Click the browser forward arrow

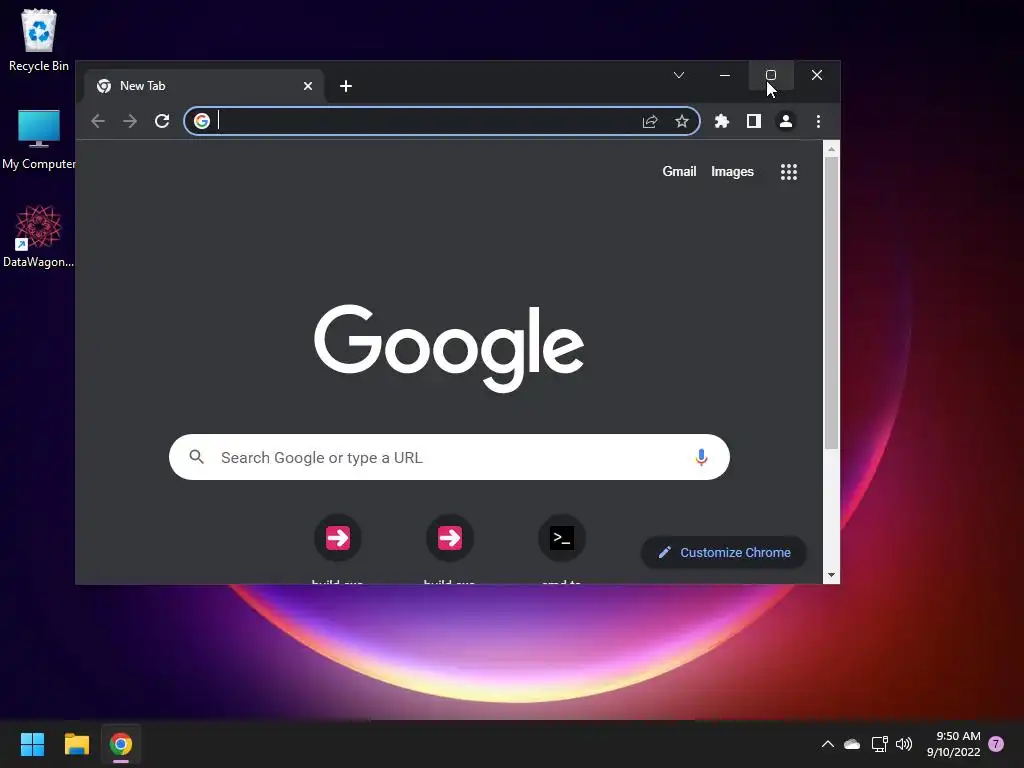130,121
